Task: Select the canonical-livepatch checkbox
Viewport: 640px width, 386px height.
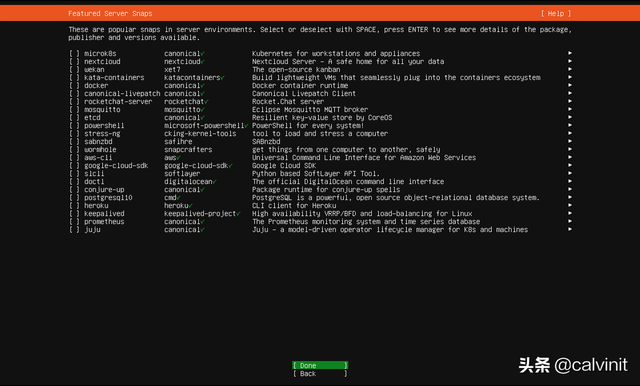Action: point(74,93)
